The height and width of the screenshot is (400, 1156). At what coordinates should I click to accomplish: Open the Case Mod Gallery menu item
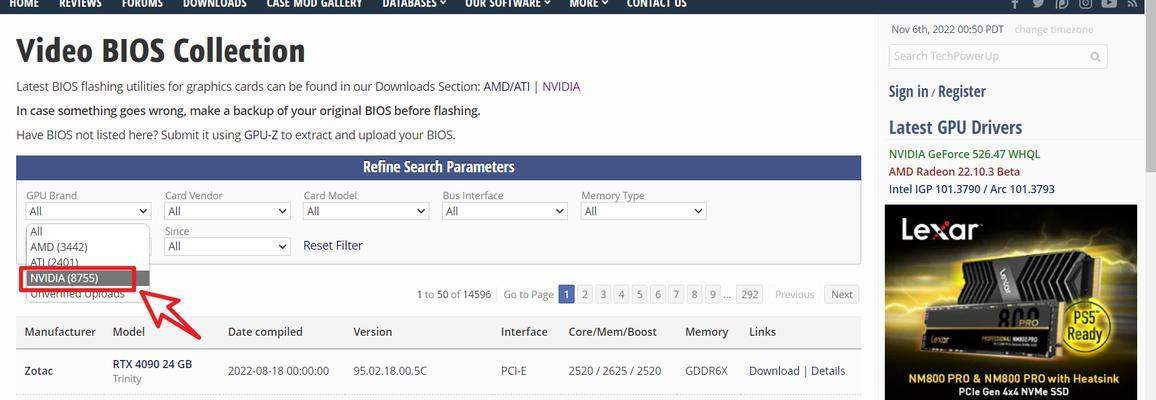click(314, 4)
